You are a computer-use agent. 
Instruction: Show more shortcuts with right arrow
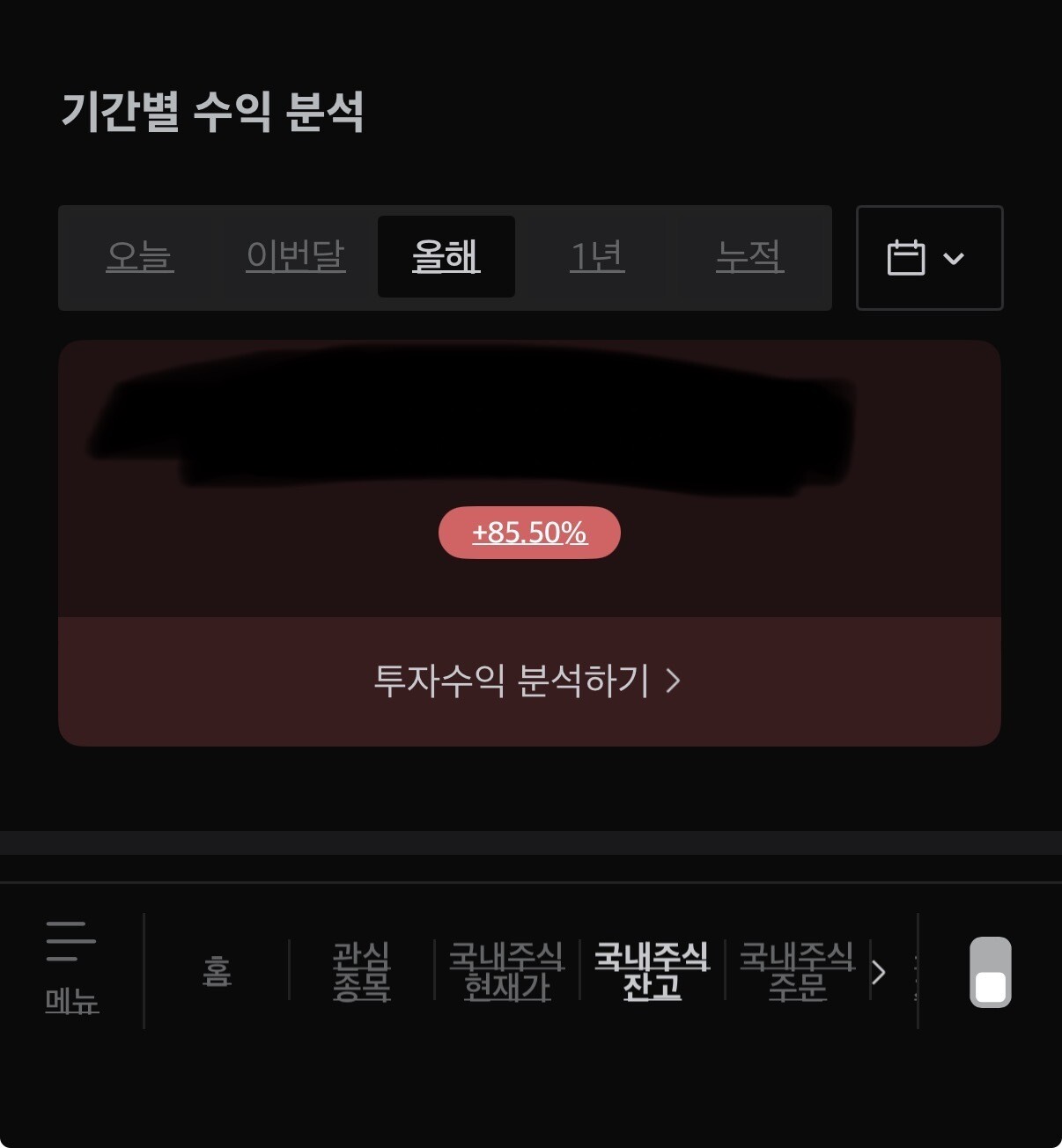(x=878, y=973)
